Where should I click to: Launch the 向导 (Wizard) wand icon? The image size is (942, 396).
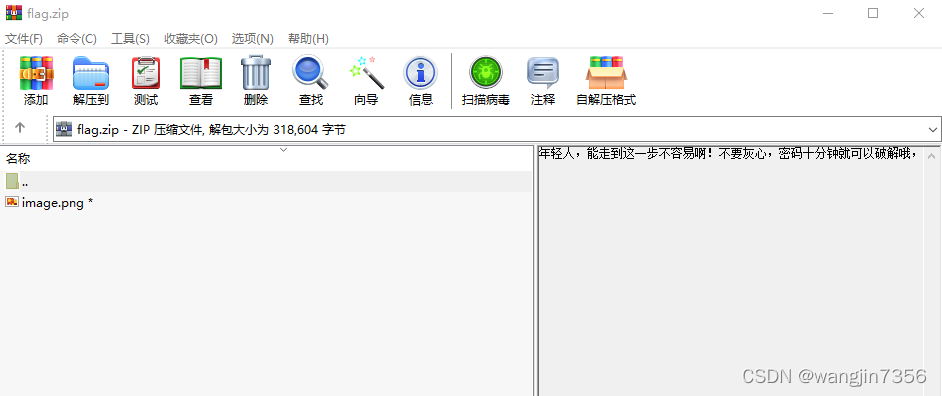pos(366,73)
